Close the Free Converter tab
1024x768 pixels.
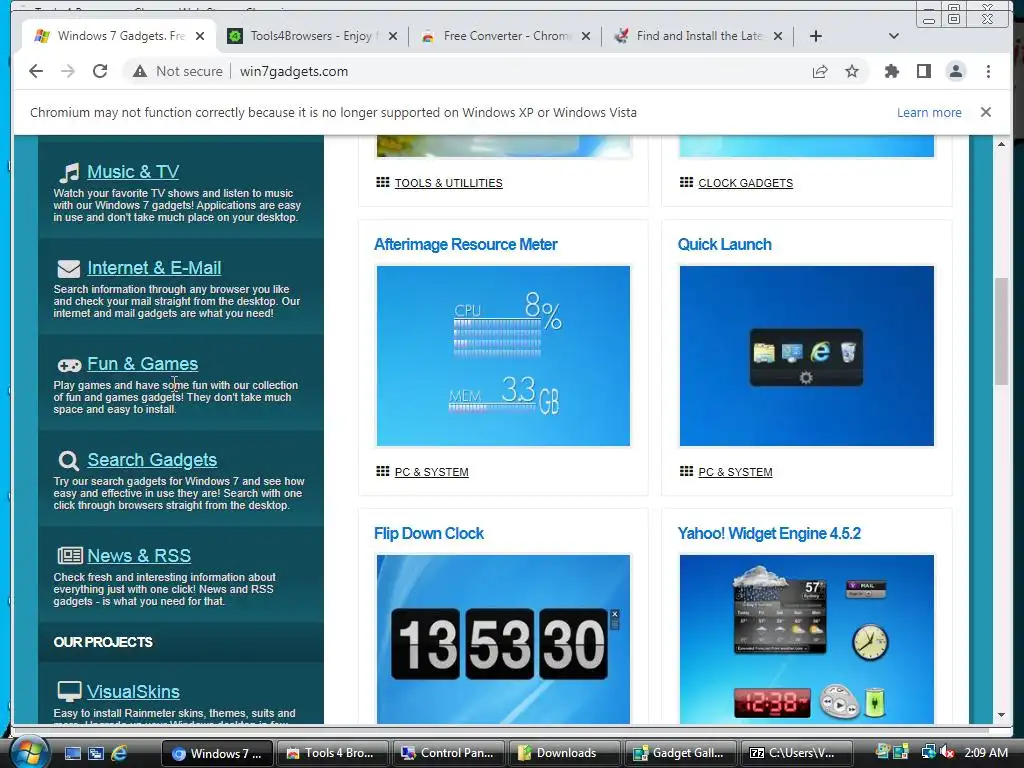coord(586,36)
